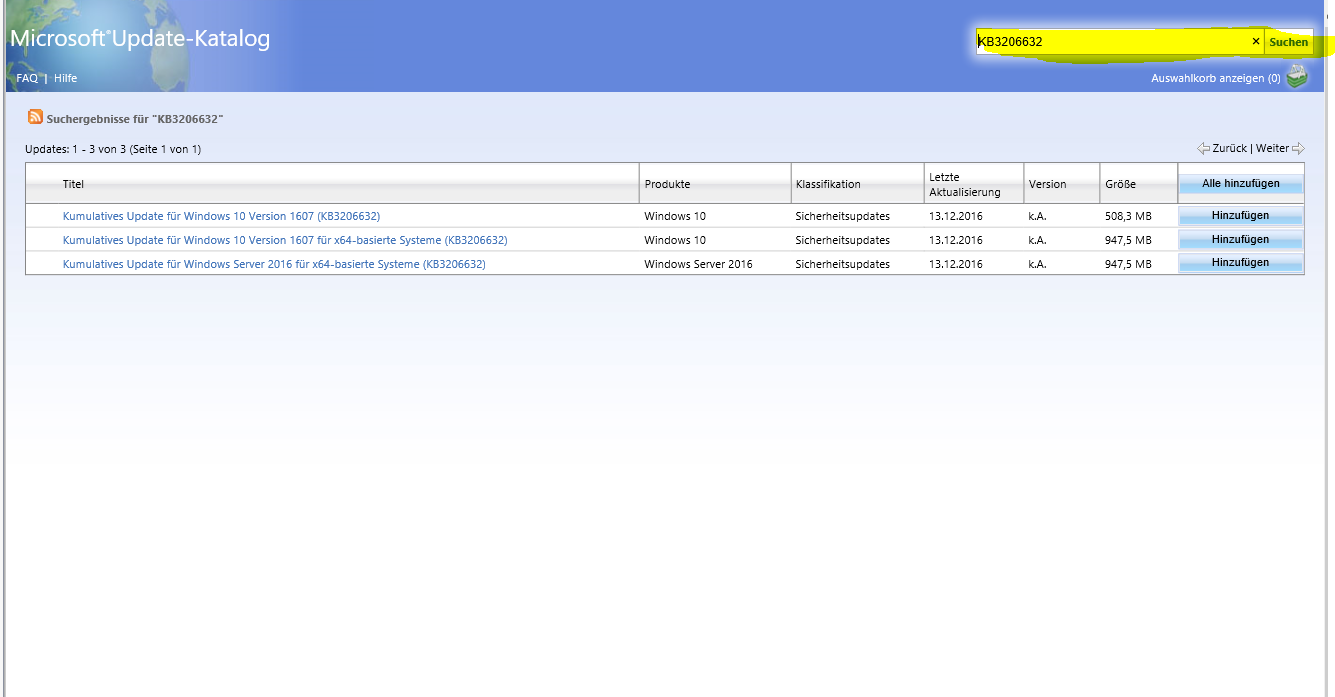1335x697 pixels.
Task: Sort results by Version column header
Action: (x=1048, y=184)
